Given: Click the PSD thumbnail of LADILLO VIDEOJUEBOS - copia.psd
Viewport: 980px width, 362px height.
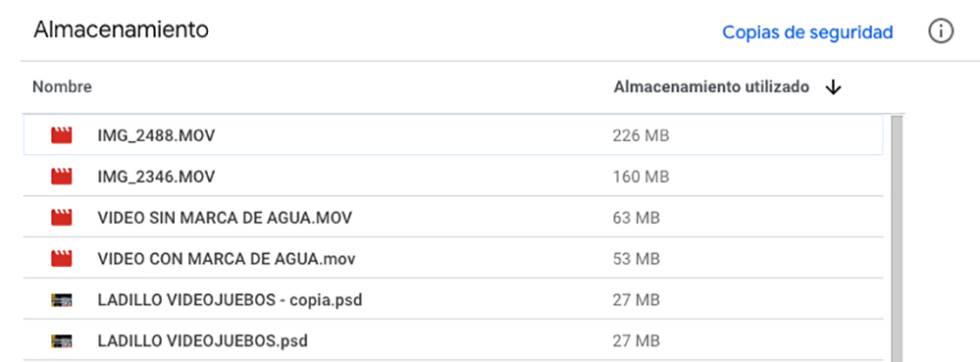Looking at the screenshot, I should pyautogui.click(x=61, y=300).
